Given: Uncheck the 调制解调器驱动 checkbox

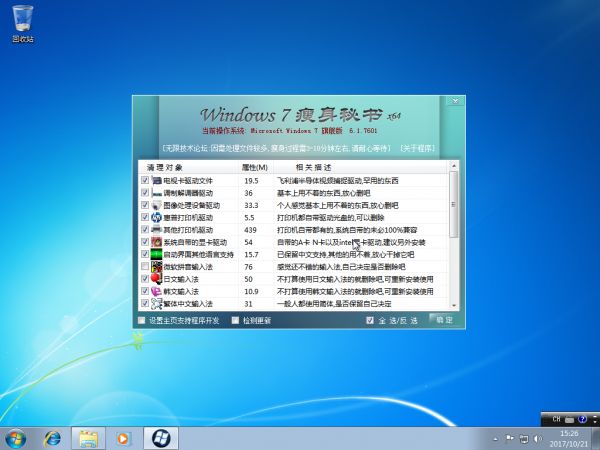Looking at the screenshot, I should tap(145, 192).
